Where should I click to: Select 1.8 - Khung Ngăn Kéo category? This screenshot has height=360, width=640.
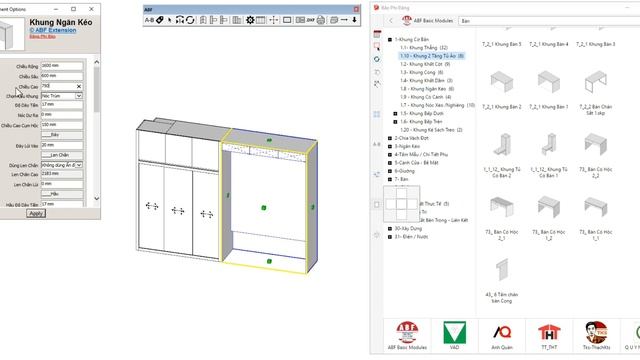click(427, 89)
